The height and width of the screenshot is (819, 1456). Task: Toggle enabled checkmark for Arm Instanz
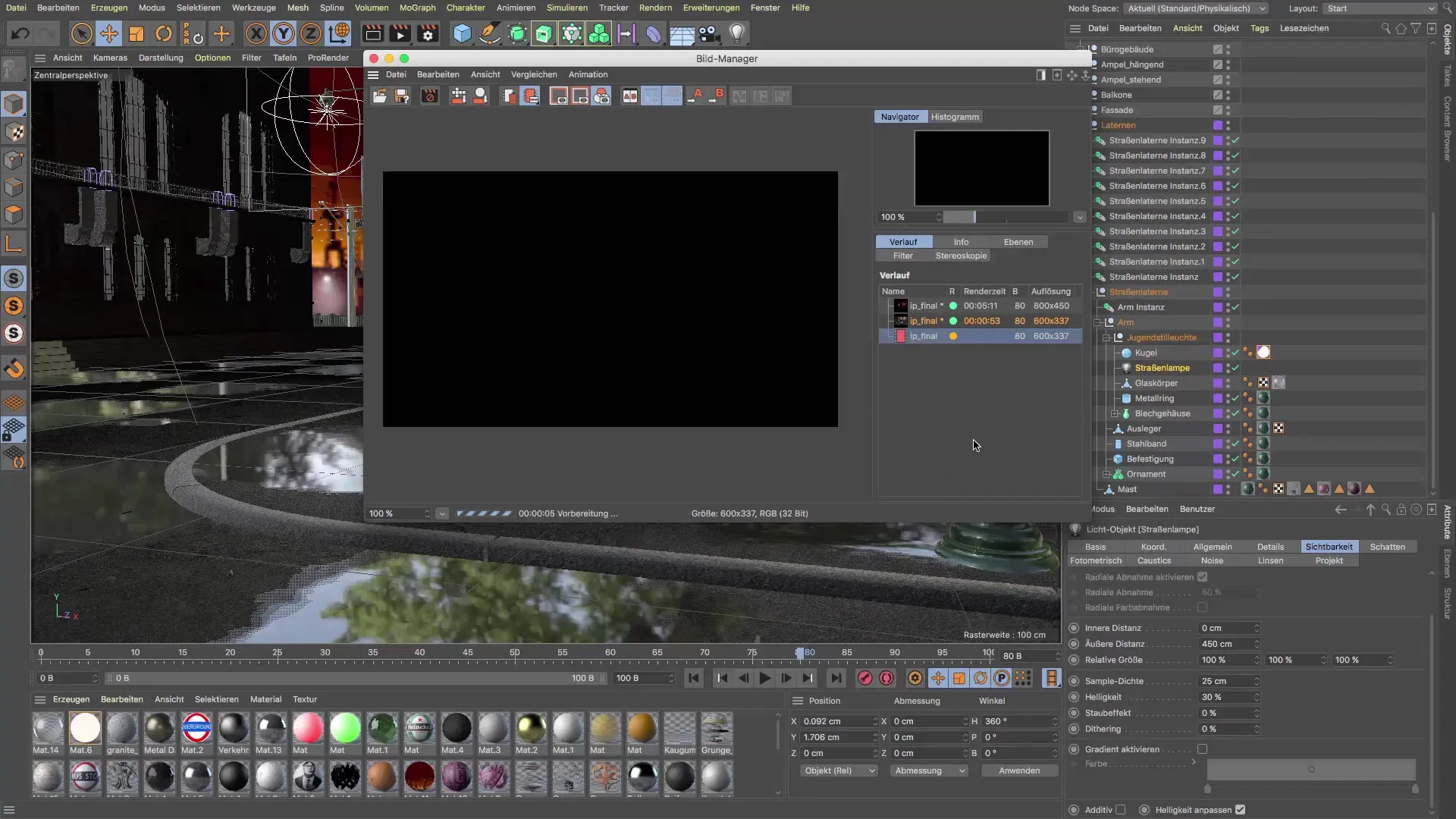(1235, 307)
